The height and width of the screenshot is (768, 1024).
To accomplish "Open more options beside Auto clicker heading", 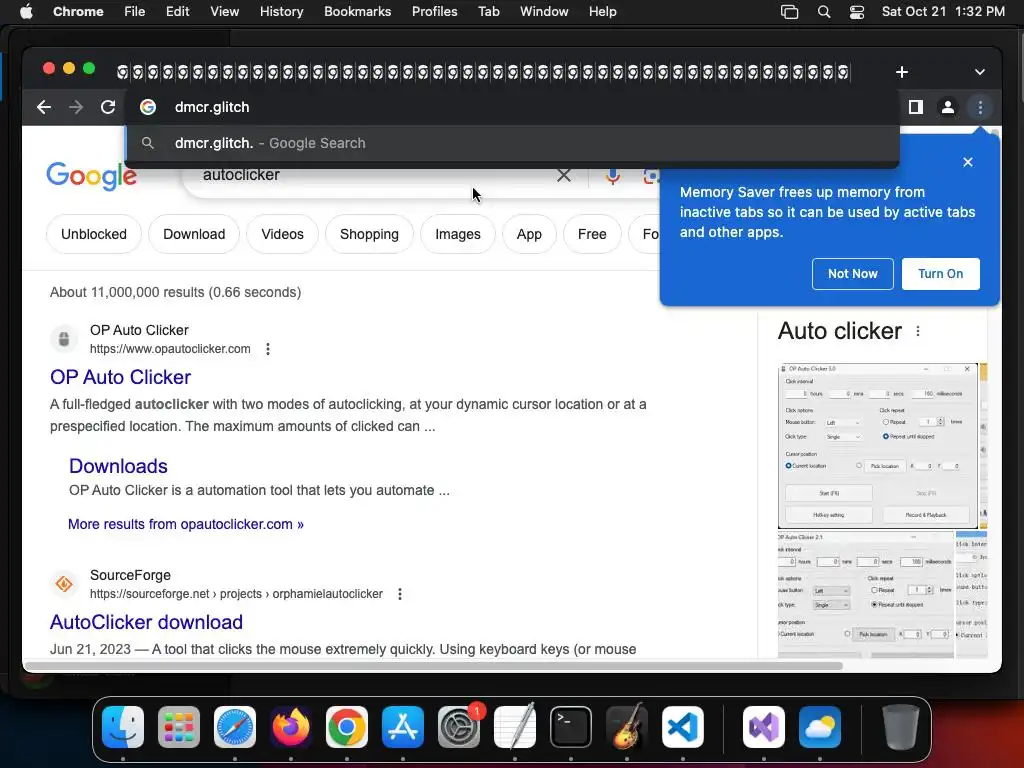I will click(x=918, y=331).
